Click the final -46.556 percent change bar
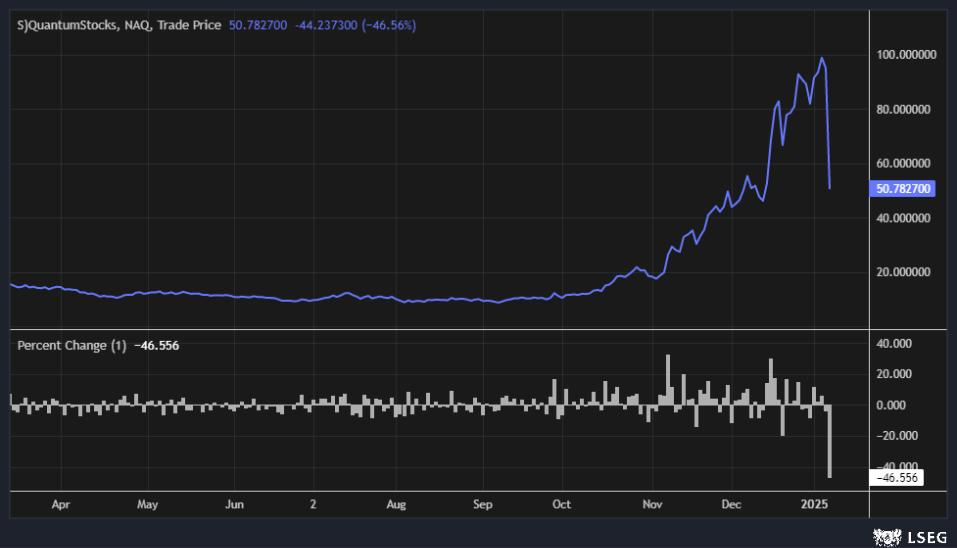 coord(829,441)
